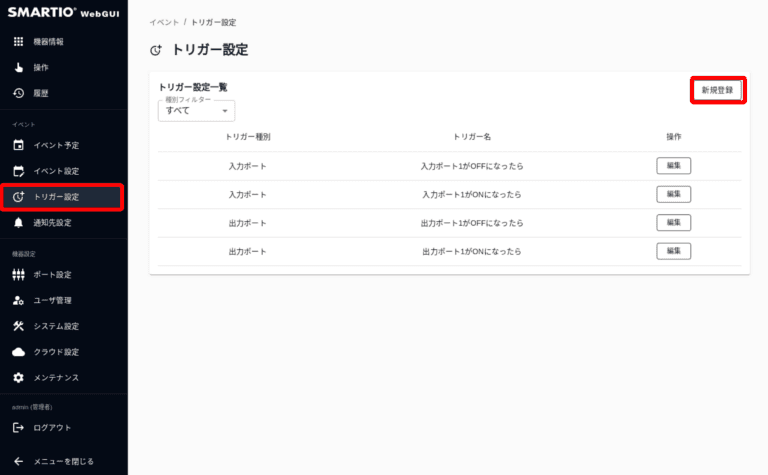Click the メンテナンス gear icon
The width and height of the screenshot is (768, 475).
click(18, 378)
